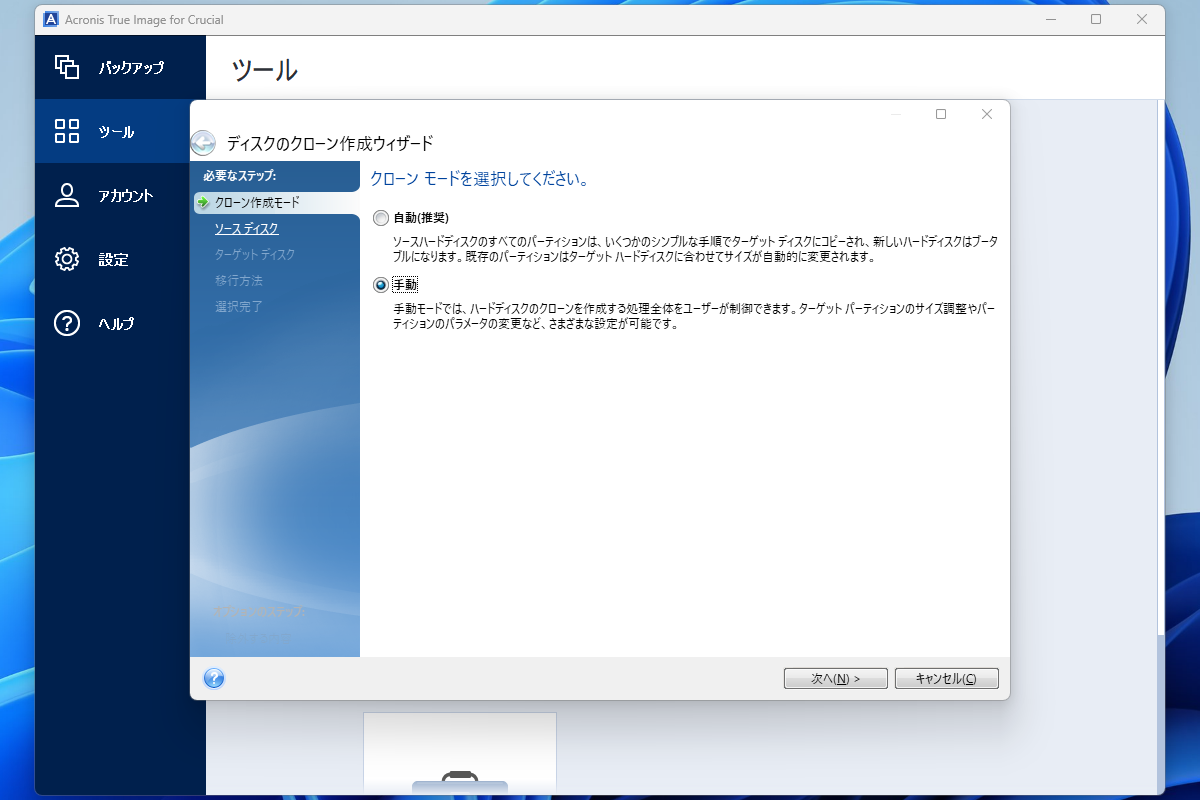The height and width of the screenshot is (800, 1200).
Task: Click the 選択完了 step
Action: [239, 307]
